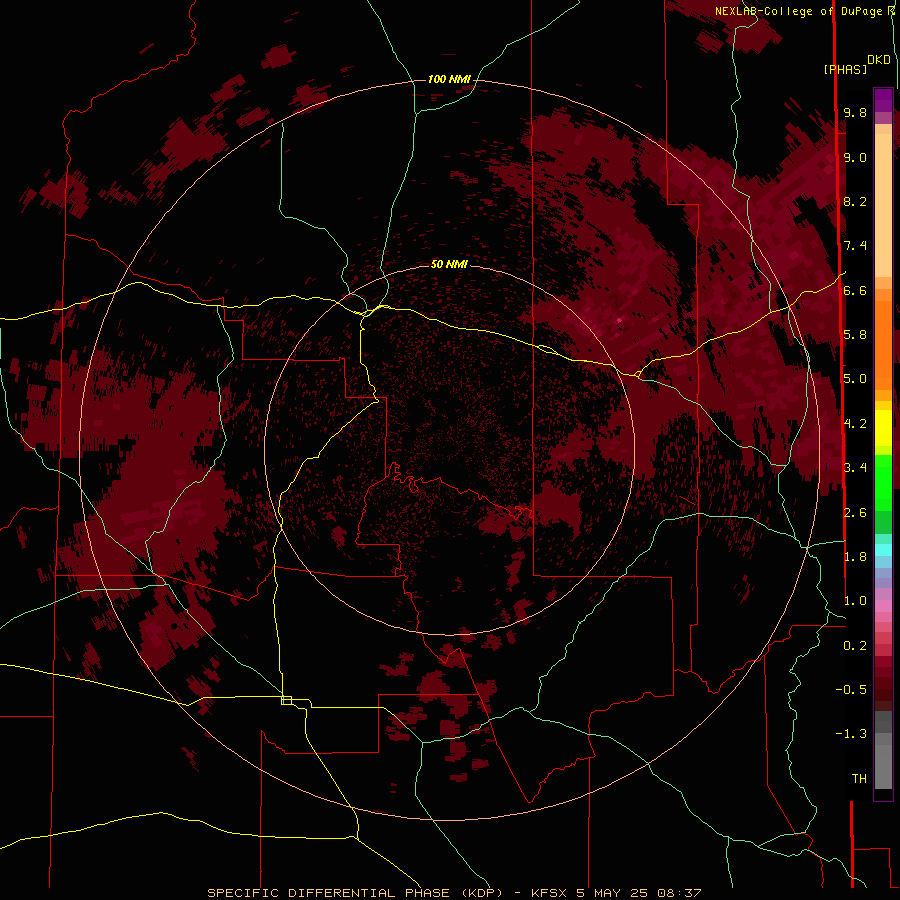
Task: Pick the yellow band of the color scale
Action: 883,428
